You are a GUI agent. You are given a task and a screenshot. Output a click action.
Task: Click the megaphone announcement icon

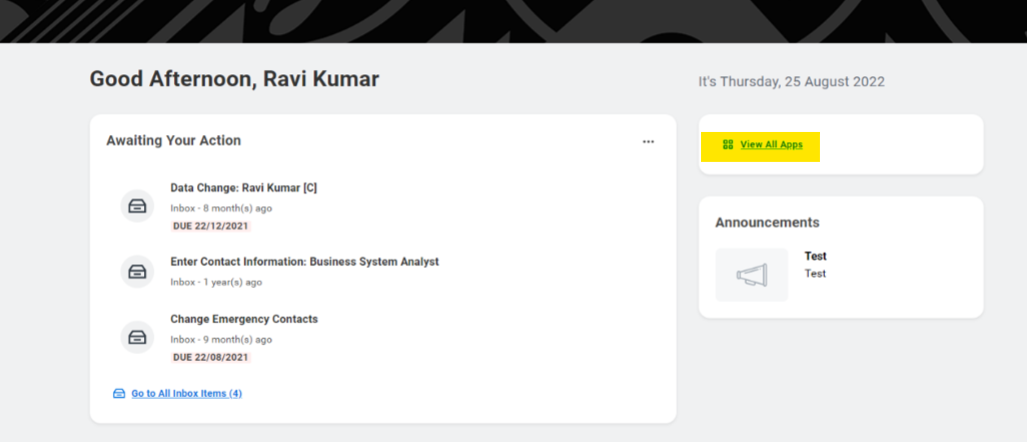point(752,275)
